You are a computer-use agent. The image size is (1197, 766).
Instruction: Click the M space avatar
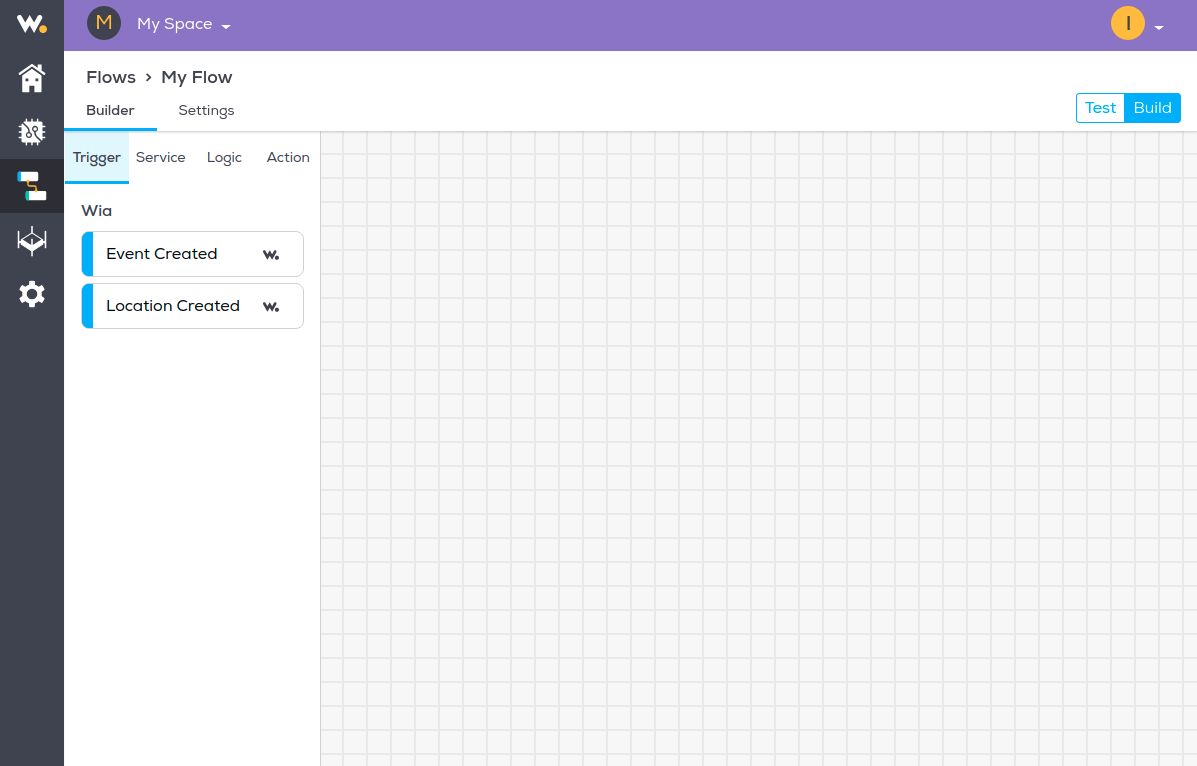(x=104, y=23)
